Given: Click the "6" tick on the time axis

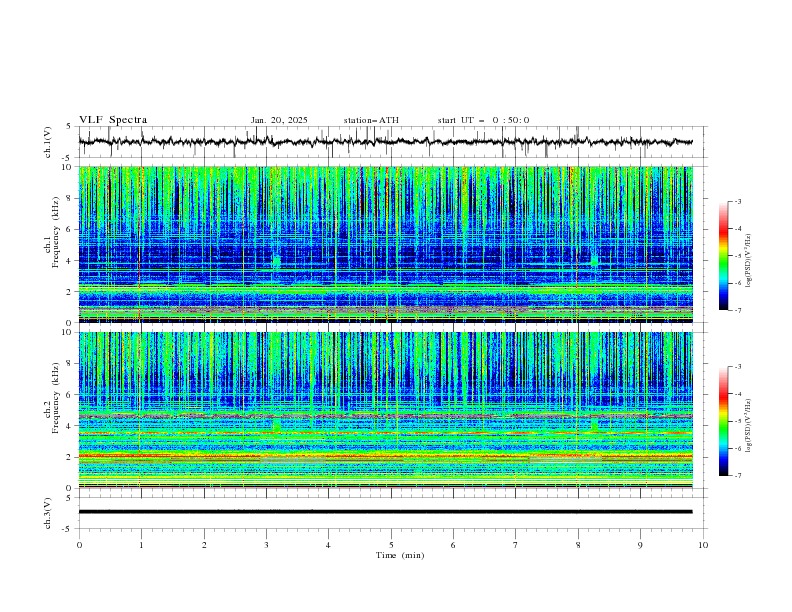Looking at the screenshot, I should 453,545.
